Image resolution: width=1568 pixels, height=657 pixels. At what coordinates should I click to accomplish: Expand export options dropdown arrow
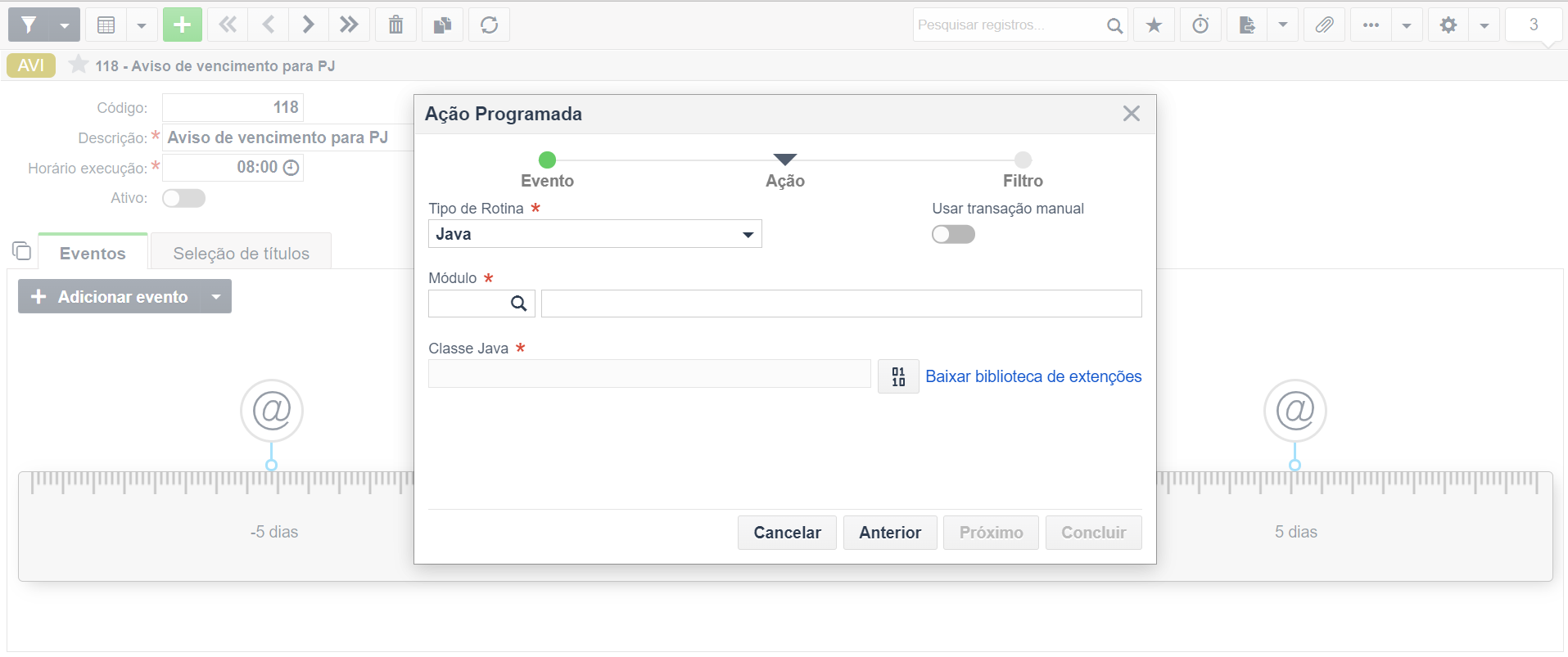pos(1283,25)
